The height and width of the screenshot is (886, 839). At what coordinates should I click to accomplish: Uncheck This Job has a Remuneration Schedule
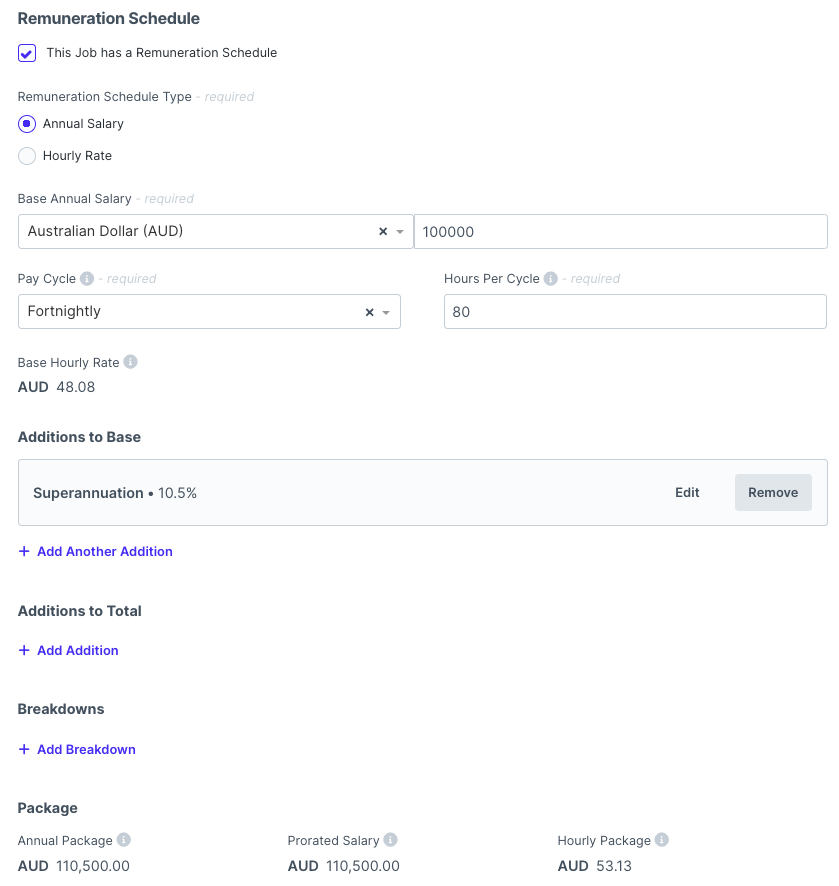tap(27, 53)
